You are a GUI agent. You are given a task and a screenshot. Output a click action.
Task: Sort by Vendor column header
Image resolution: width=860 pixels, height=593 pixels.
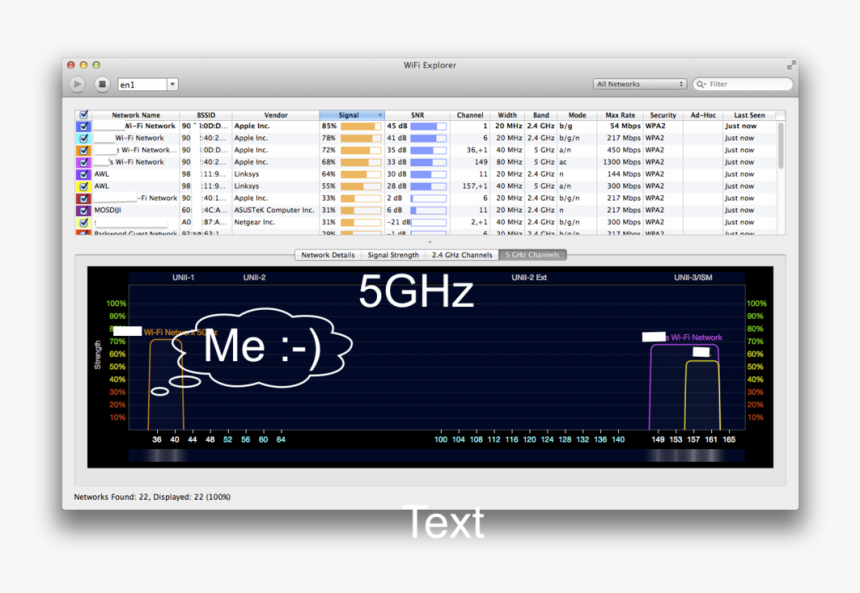[275, 115]
